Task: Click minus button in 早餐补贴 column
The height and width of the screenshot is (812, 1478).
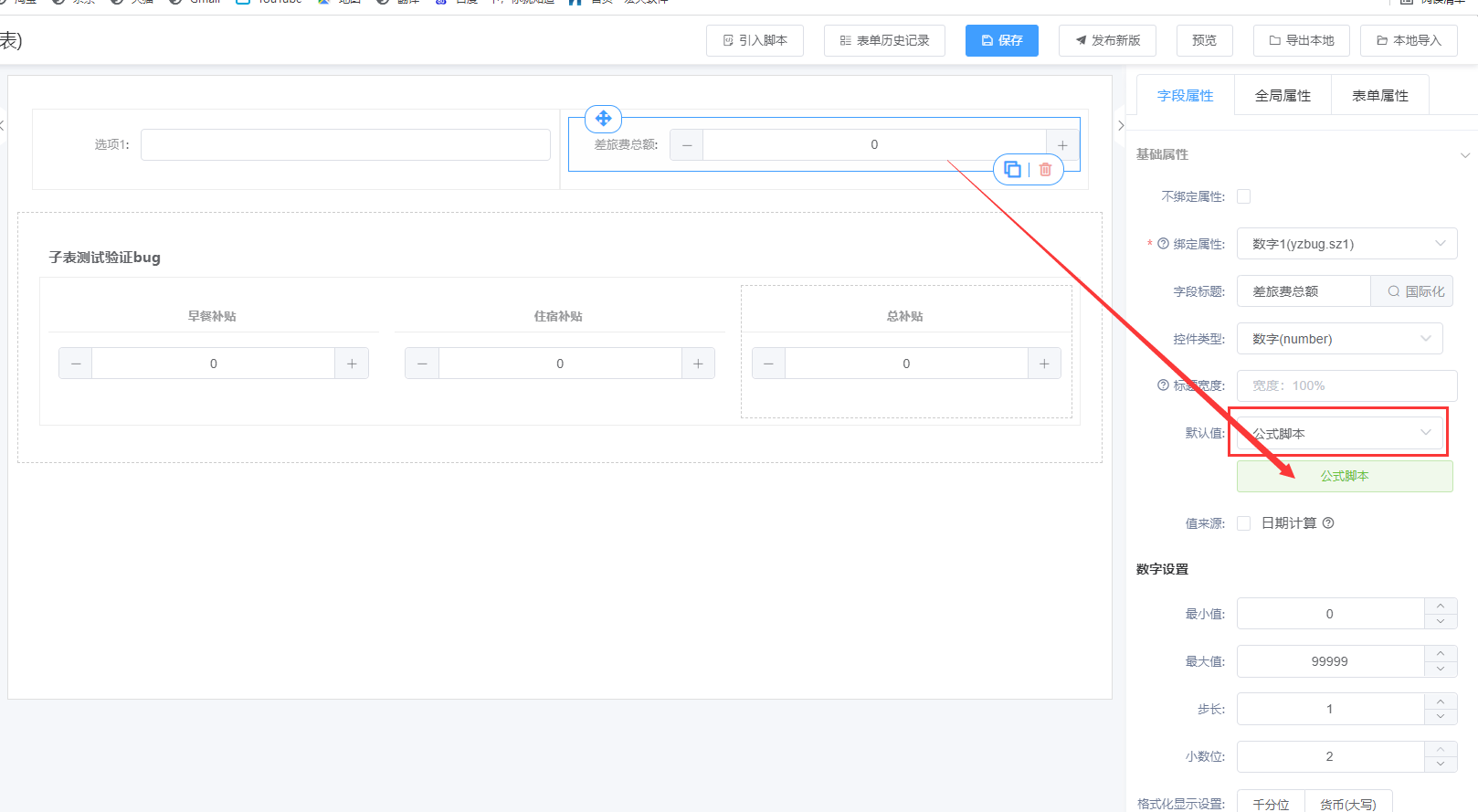Action: pos(76,364)
